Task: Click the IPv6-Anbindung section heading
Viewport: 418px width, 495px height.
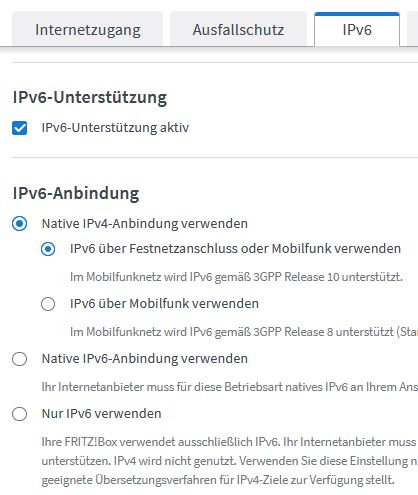Action: 76,193
